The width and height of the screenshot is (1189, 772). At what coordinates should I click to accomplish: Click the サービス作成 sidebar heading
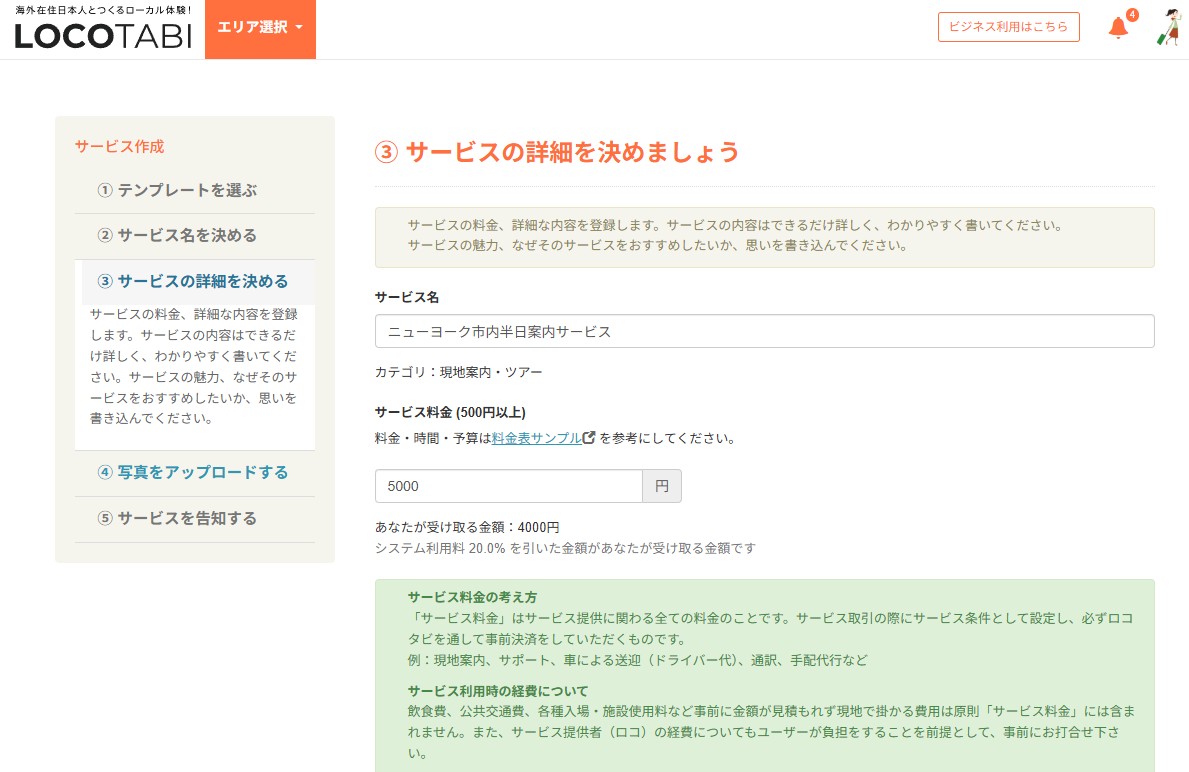[119, 146]
